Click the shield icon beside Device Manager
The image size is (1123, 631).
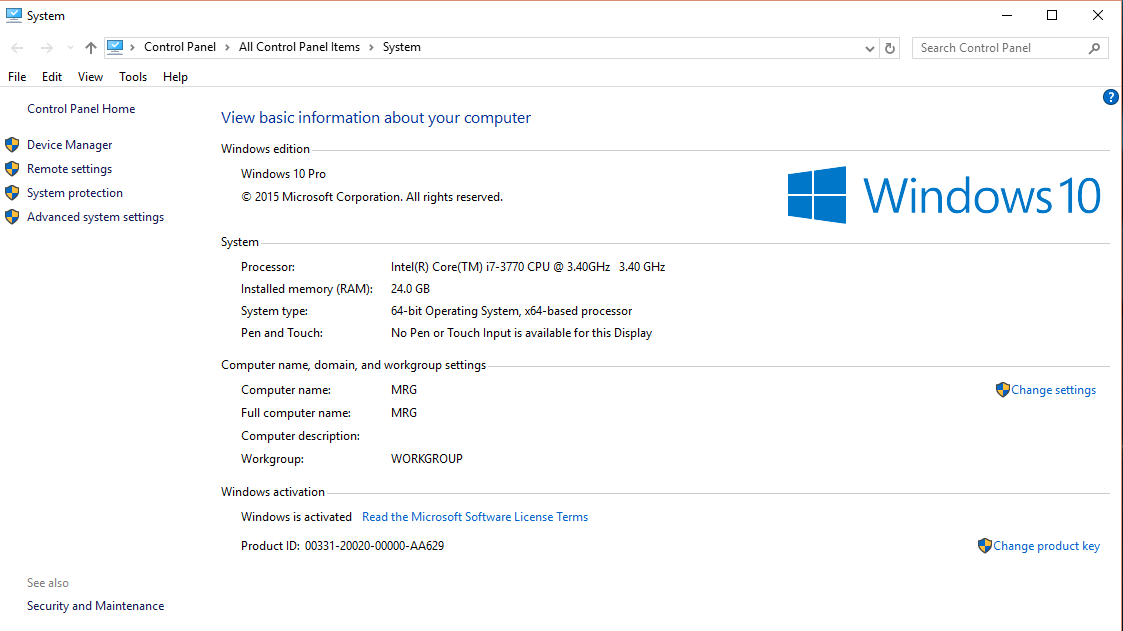coord(12,145)
